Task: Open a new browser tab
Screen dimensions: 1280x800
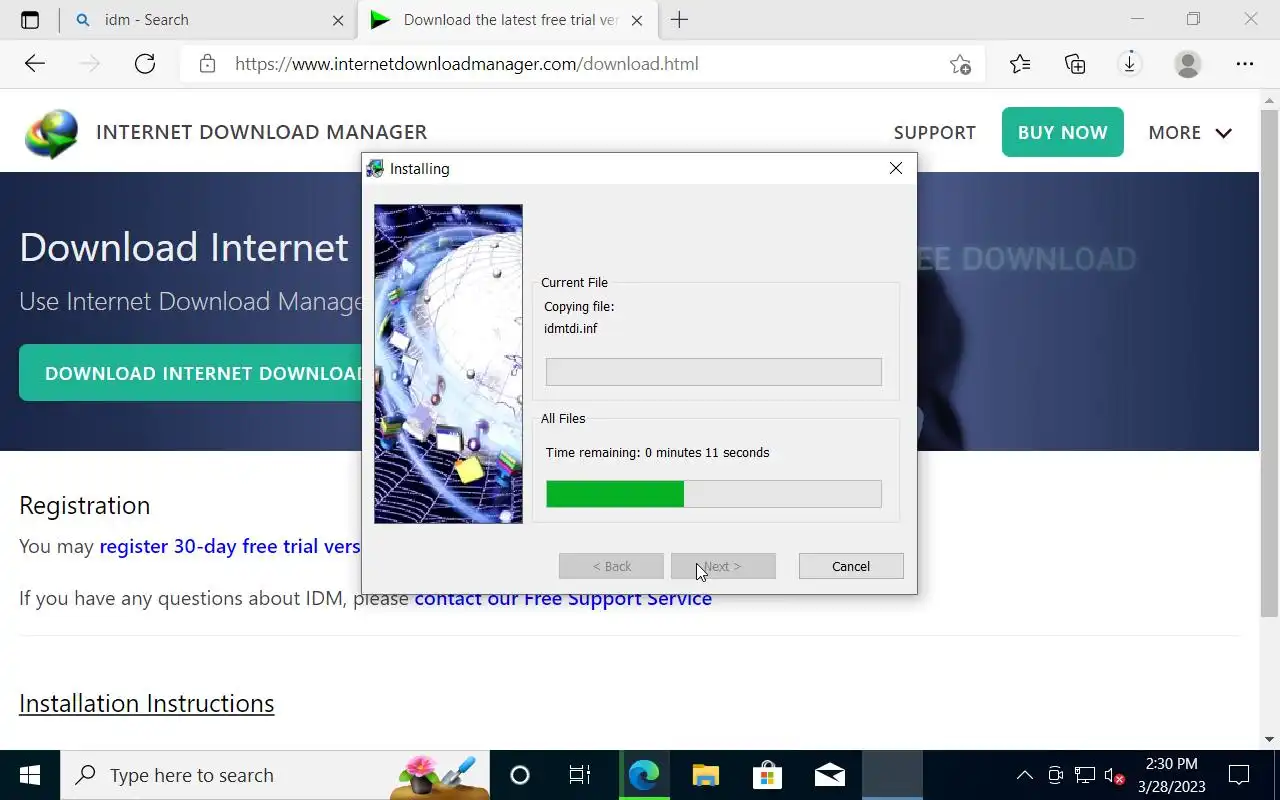Action: [x=679, y=20]
